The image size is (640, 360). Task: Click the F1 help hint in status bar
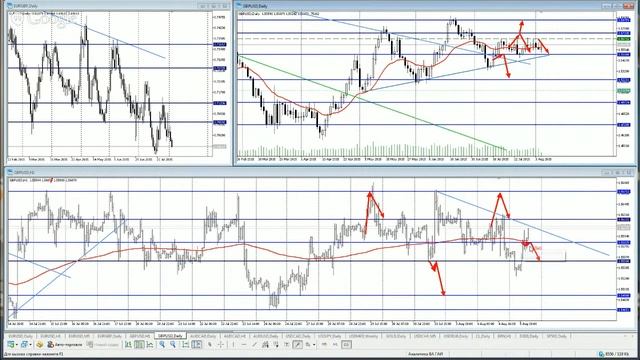[x=33, y=354]
